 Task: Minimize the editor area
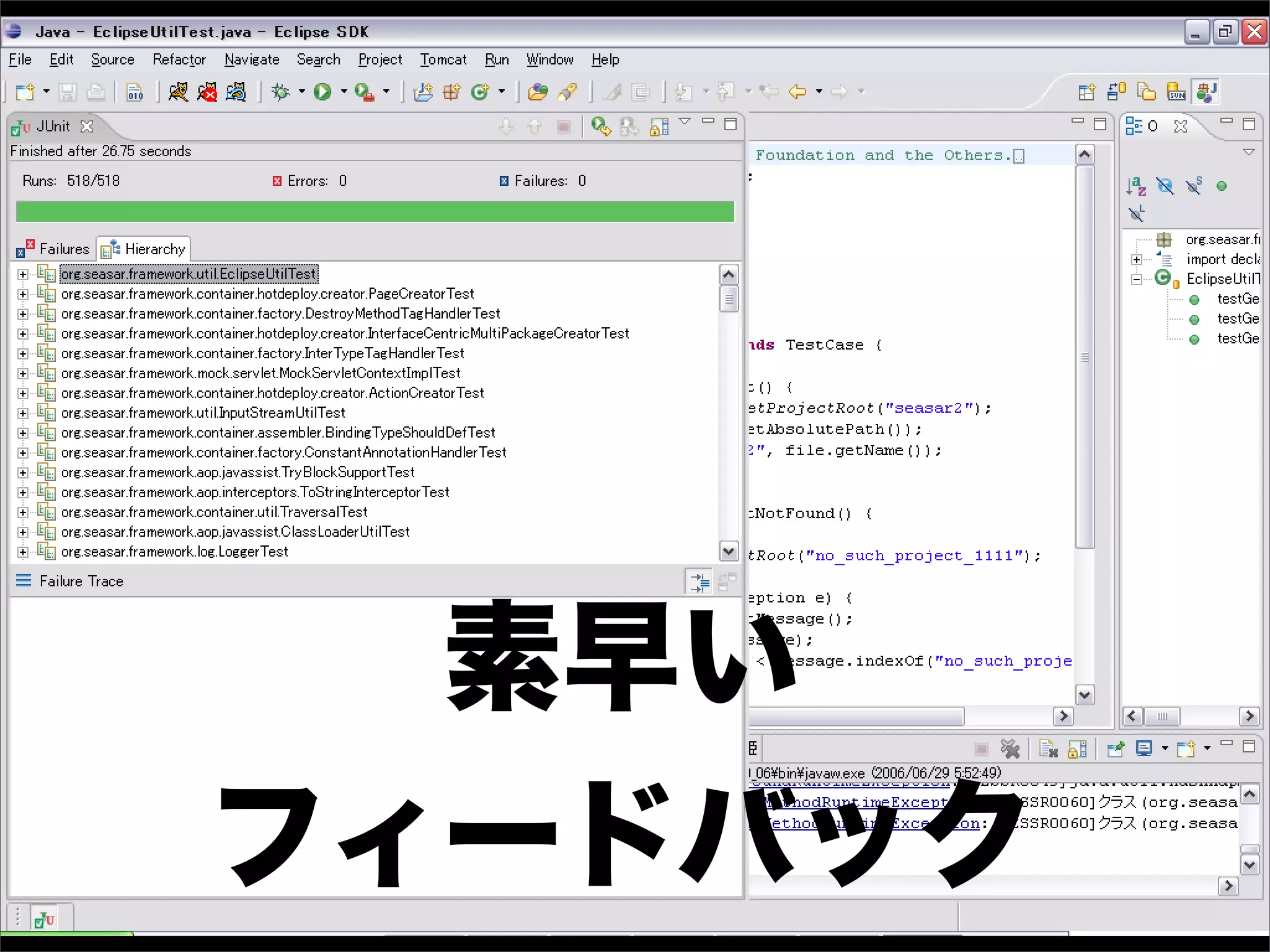[x=1078, y=121]
